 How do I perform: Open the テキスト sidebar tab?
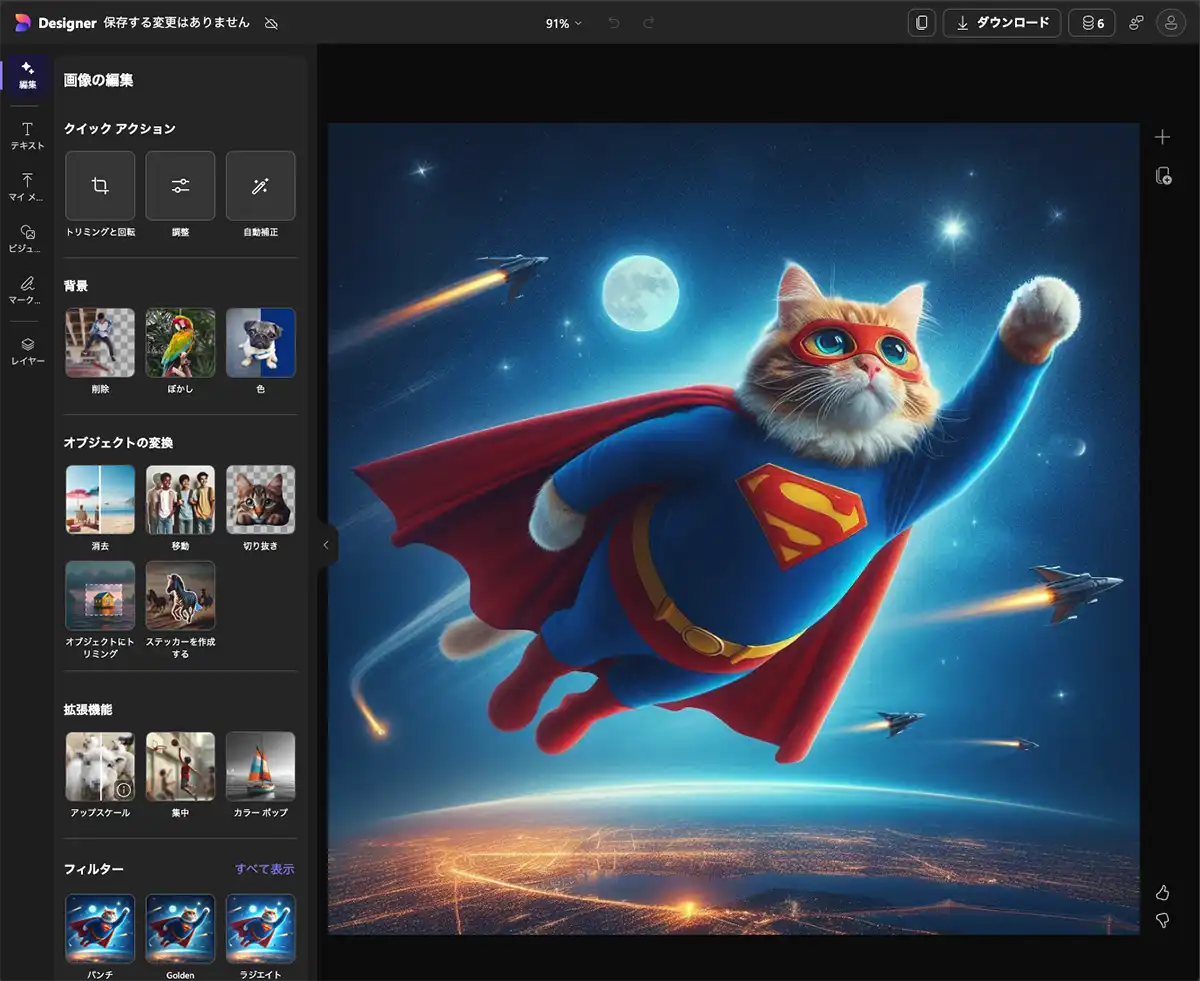click(27, 136)
